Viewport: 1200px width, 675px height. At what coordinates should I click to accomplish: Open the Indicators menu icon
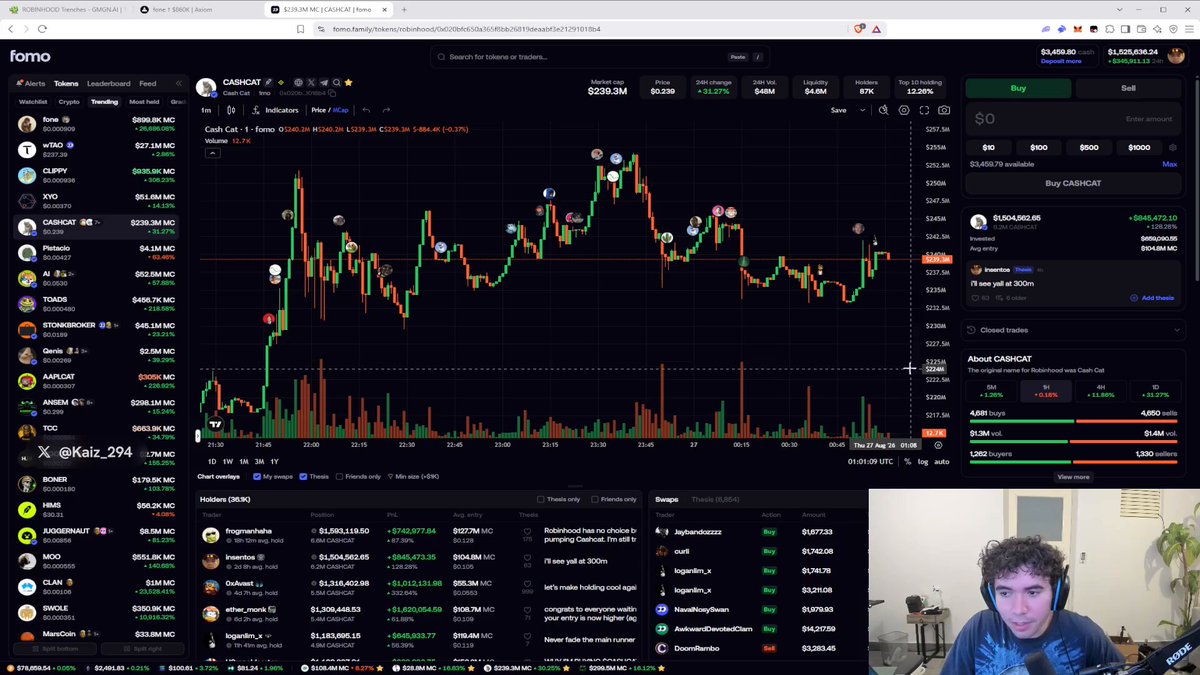256,110
